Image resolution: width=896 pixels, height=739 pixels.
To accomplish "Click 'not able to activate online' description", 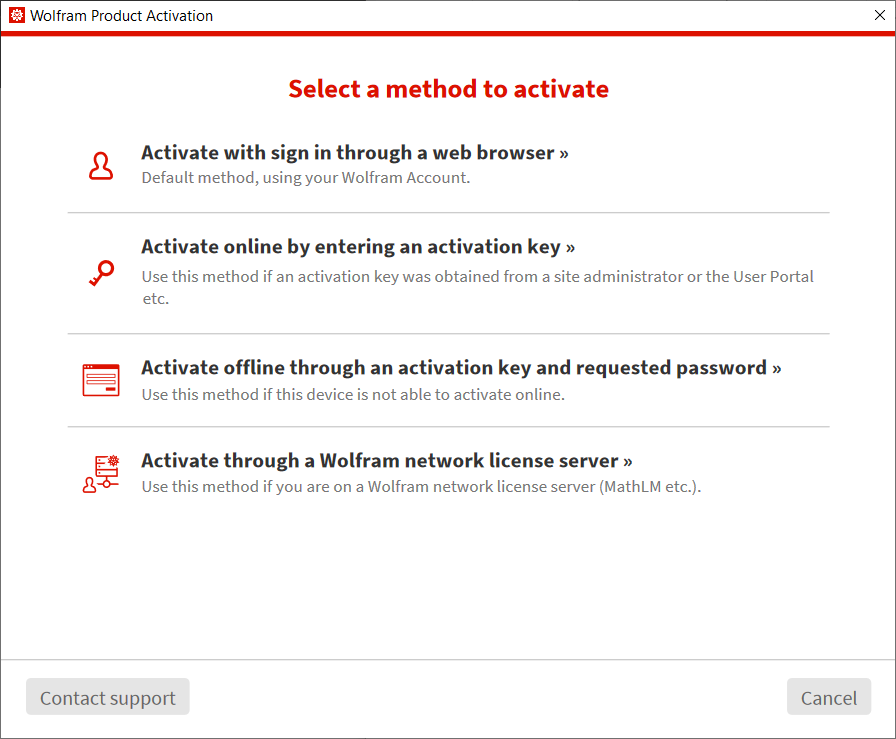I will coord(353,395).
